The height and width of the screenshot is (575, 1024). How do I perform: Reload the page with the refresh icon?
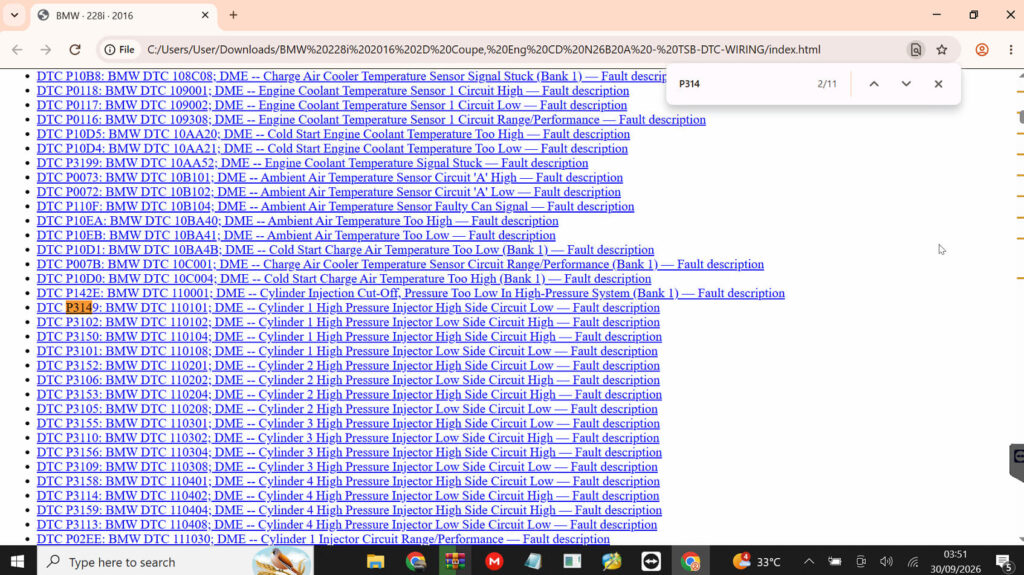(x=75, y=50)
